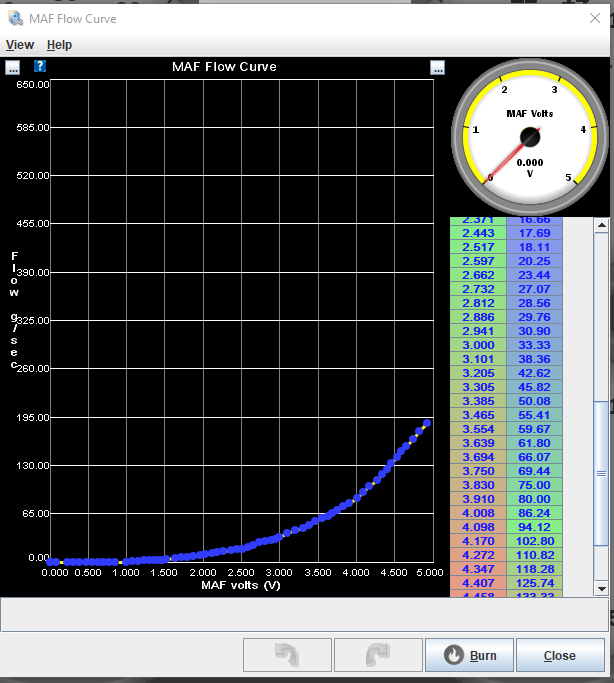Select the flow cell 42.62
Image resolution: width=614 pixels, height=683 pixels.
coord(534,373)
